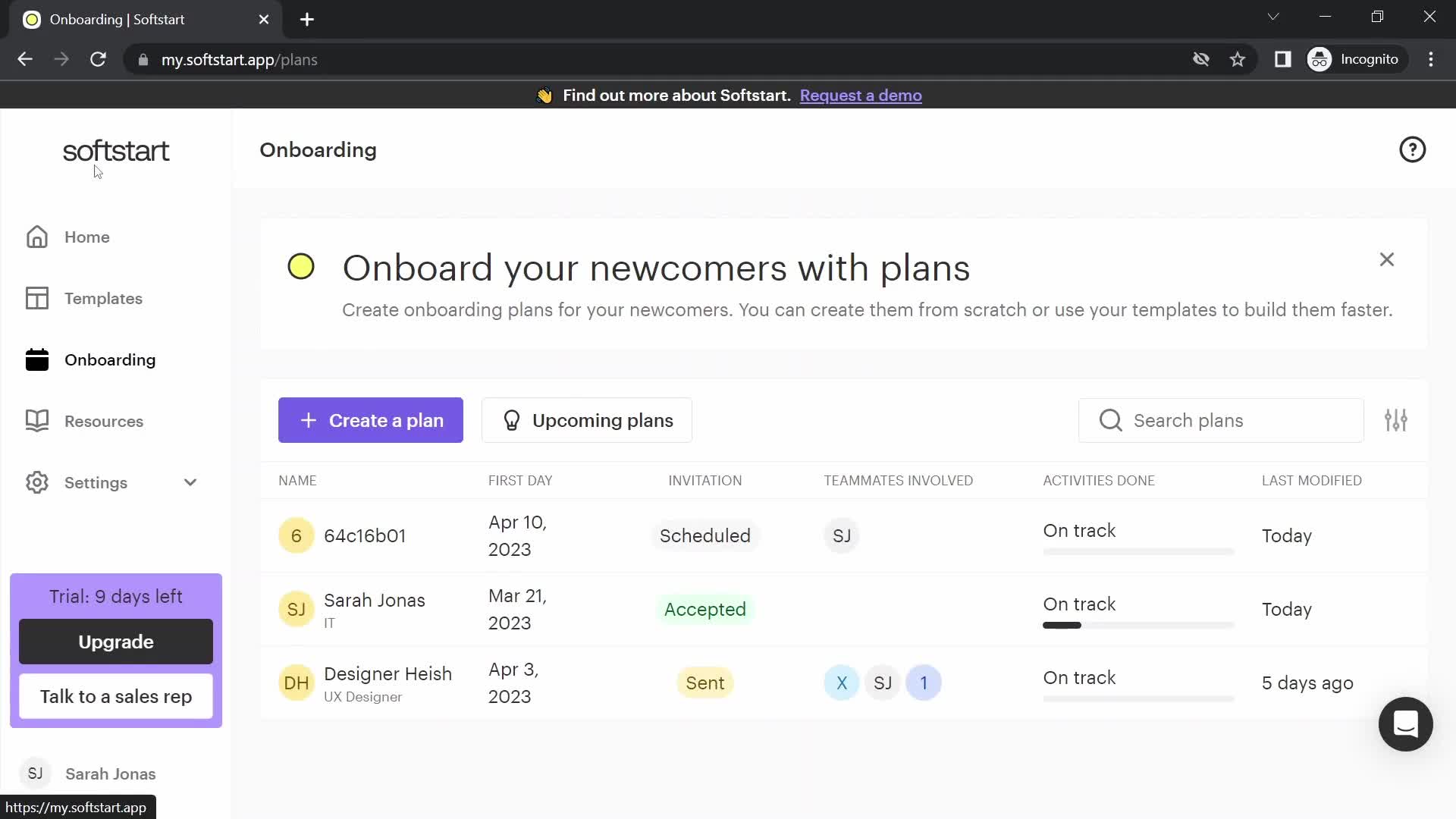
Task: Open Settings in the sidebar
Action: (96, 483)
